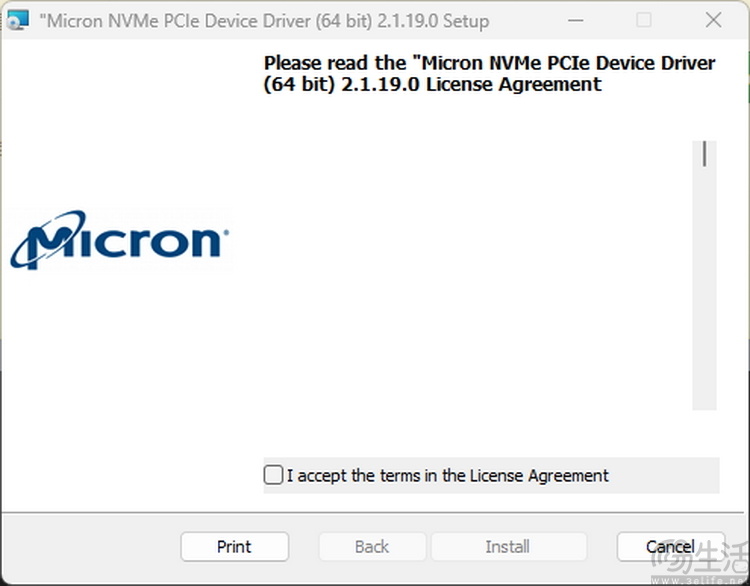The height and width of the screenshot is (586, 750).
Task: Click the Micron logo image
Action: [x=120, y=240]
